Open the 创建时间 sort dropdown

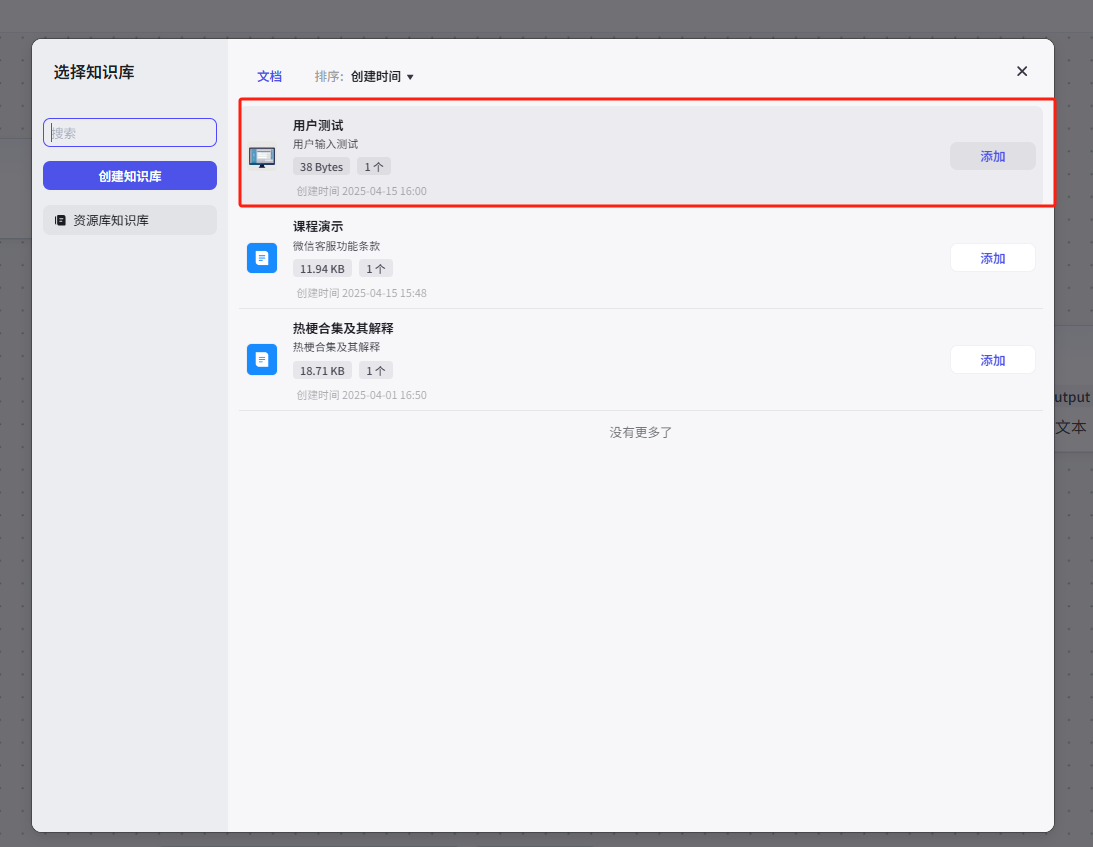click(x=381, y=76)
